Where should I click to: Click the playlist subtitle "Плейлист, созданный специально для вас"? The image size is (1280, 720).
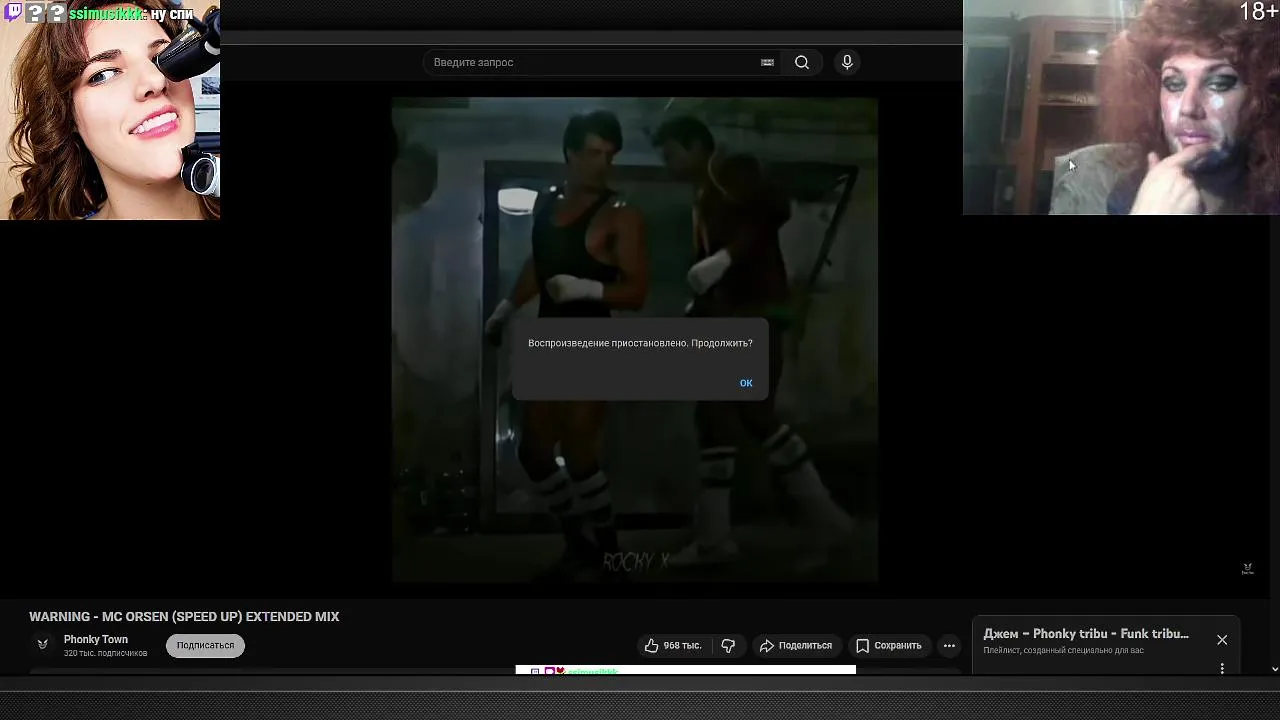tap(1063, 651)
